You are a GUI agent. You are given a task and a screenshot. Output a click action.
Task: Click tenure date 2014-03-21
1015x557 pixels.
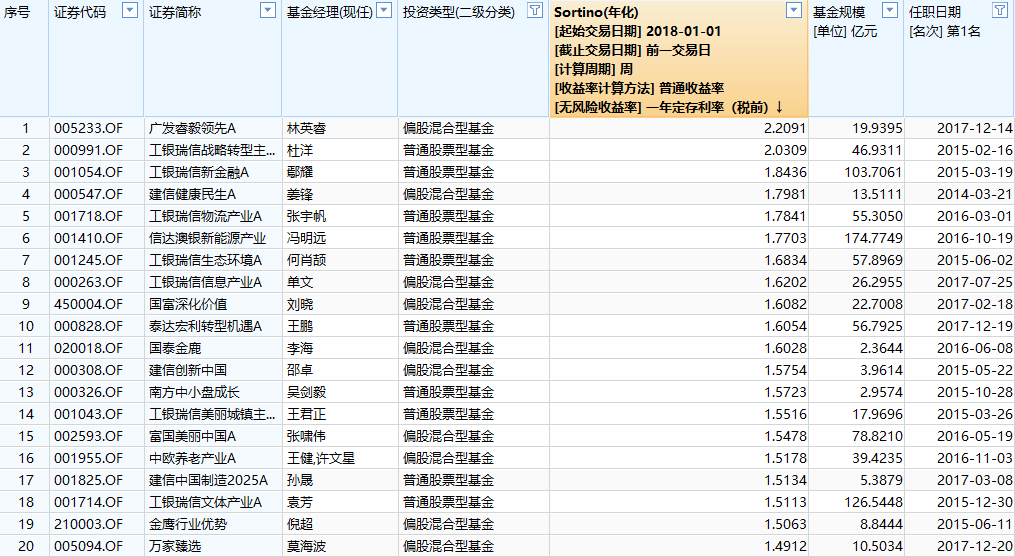point(974,194)
